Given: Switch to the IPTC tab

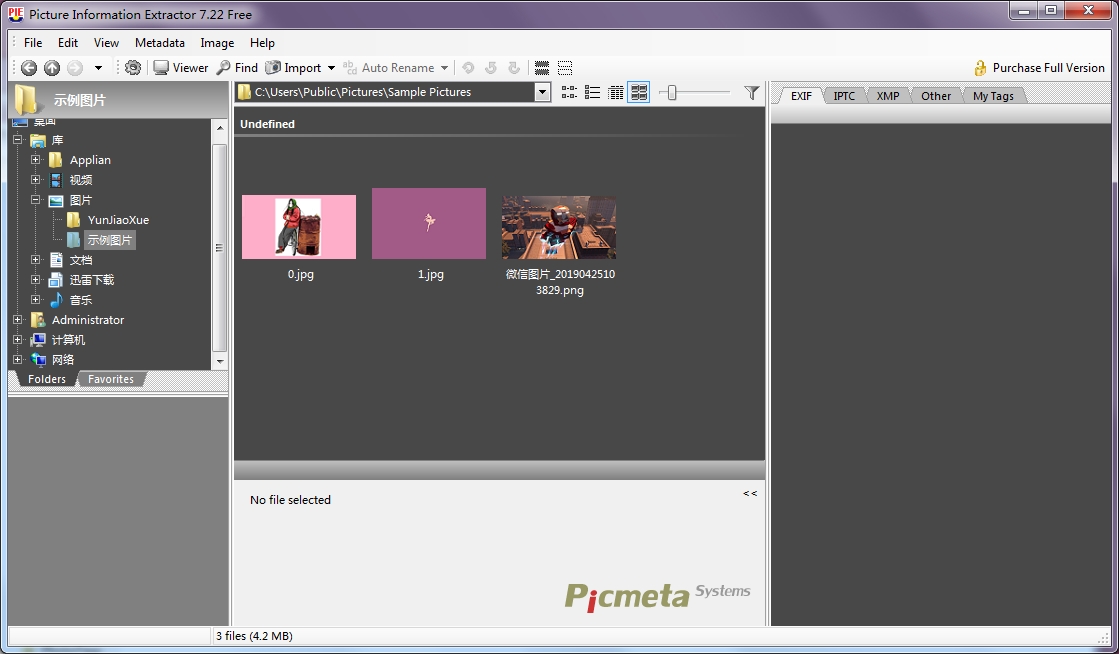Looking at the screenshot, I should (x=844, y=96).
